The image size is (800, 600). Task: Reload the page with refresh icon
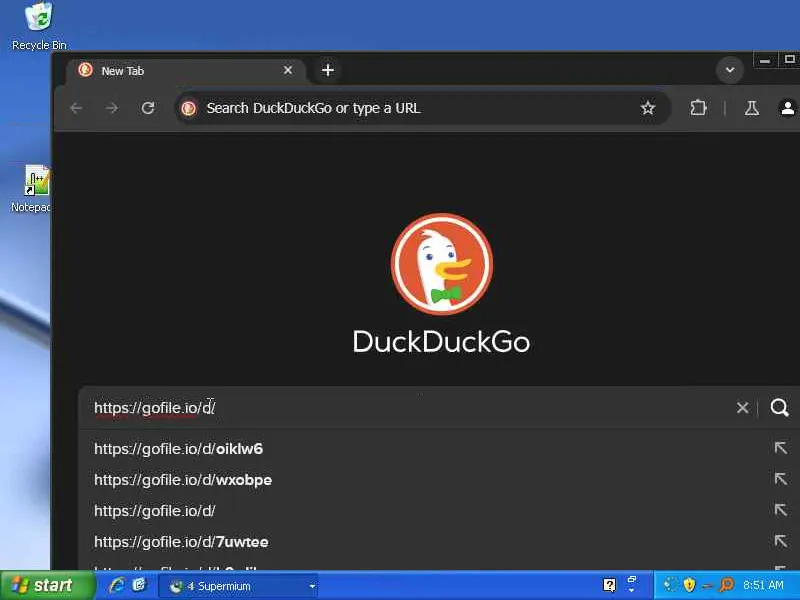(148, 108)
